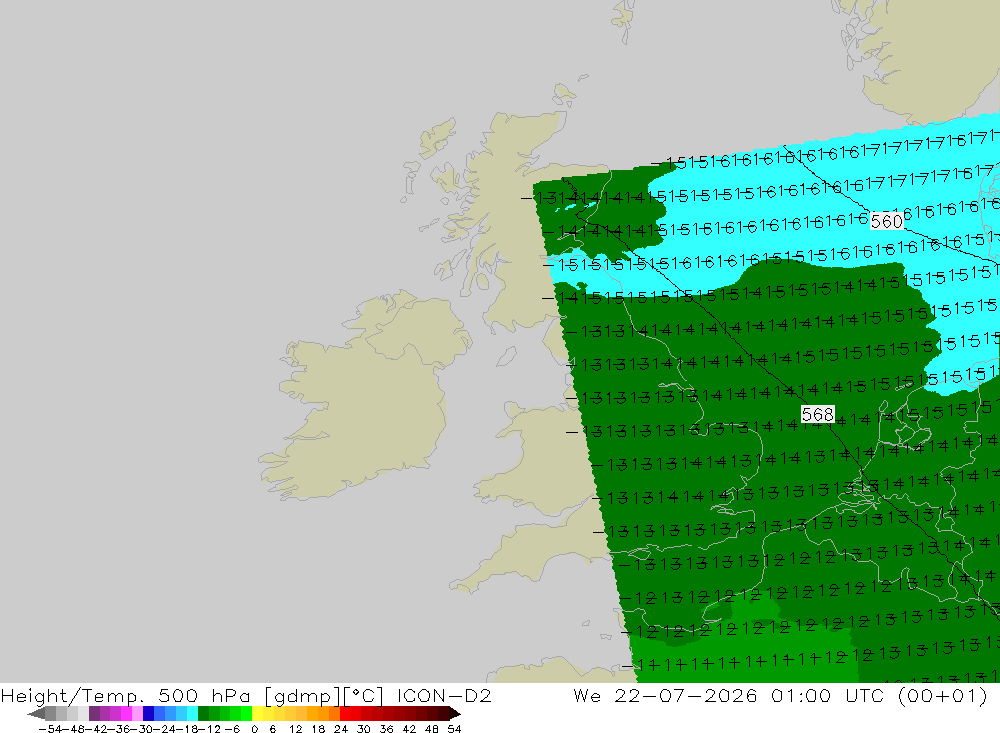Click the dark right arrow of the color scale
This screenshot has width=1000, height=733.
click(454, 713)
